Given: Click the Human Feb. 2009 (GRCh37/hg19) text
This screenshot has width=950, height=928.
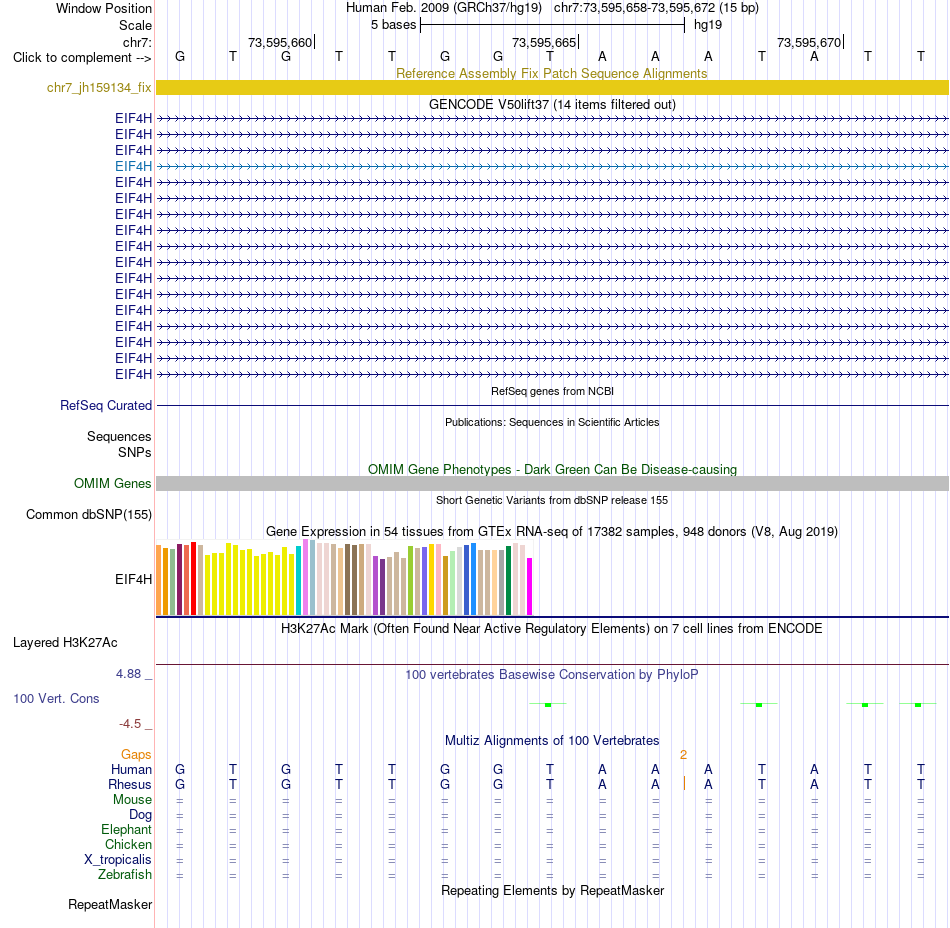Looking at the screenshot, I should click(x=443, y=8).
